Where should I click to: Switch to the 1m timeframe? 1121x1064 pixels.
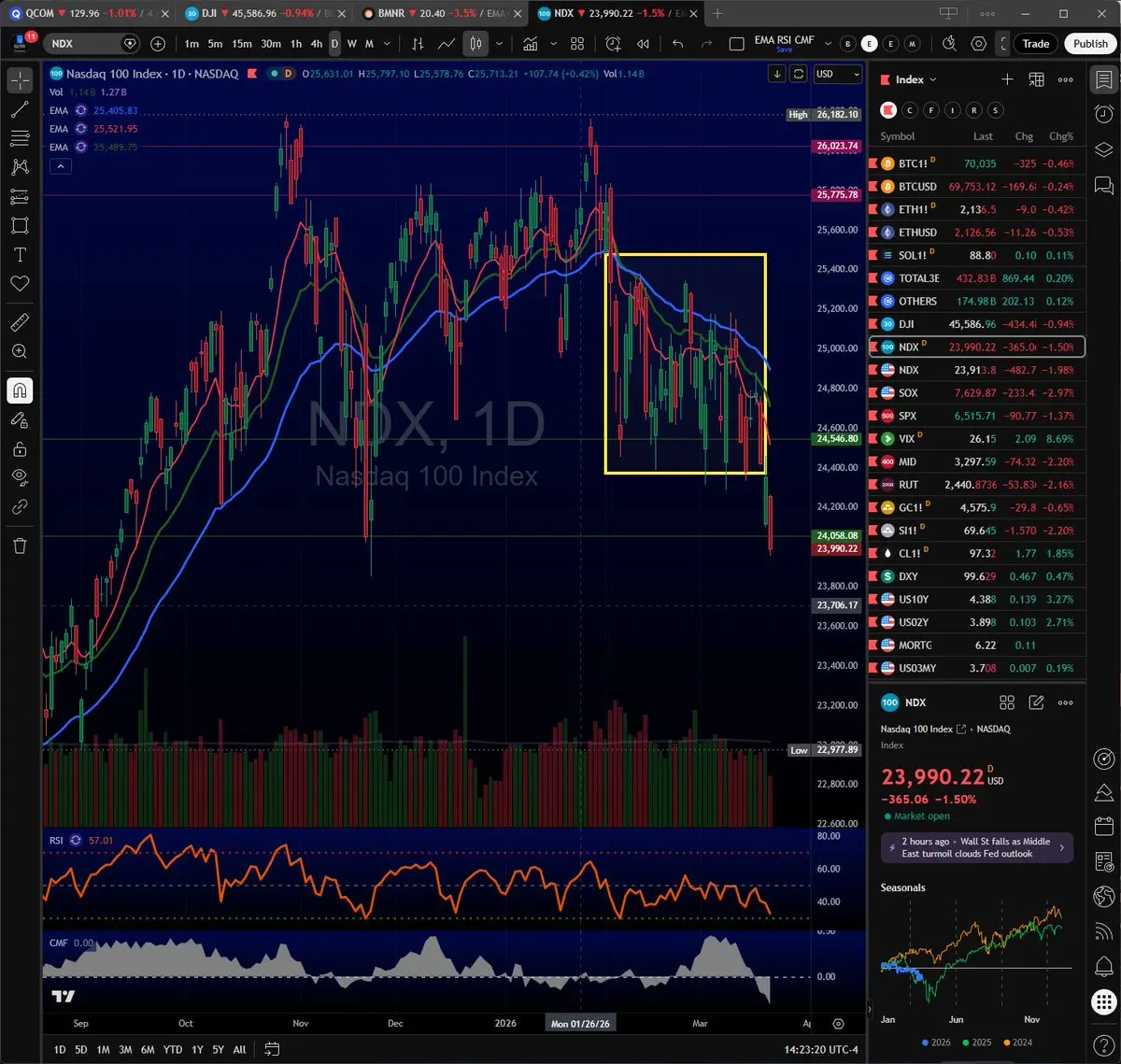point(192,44)
